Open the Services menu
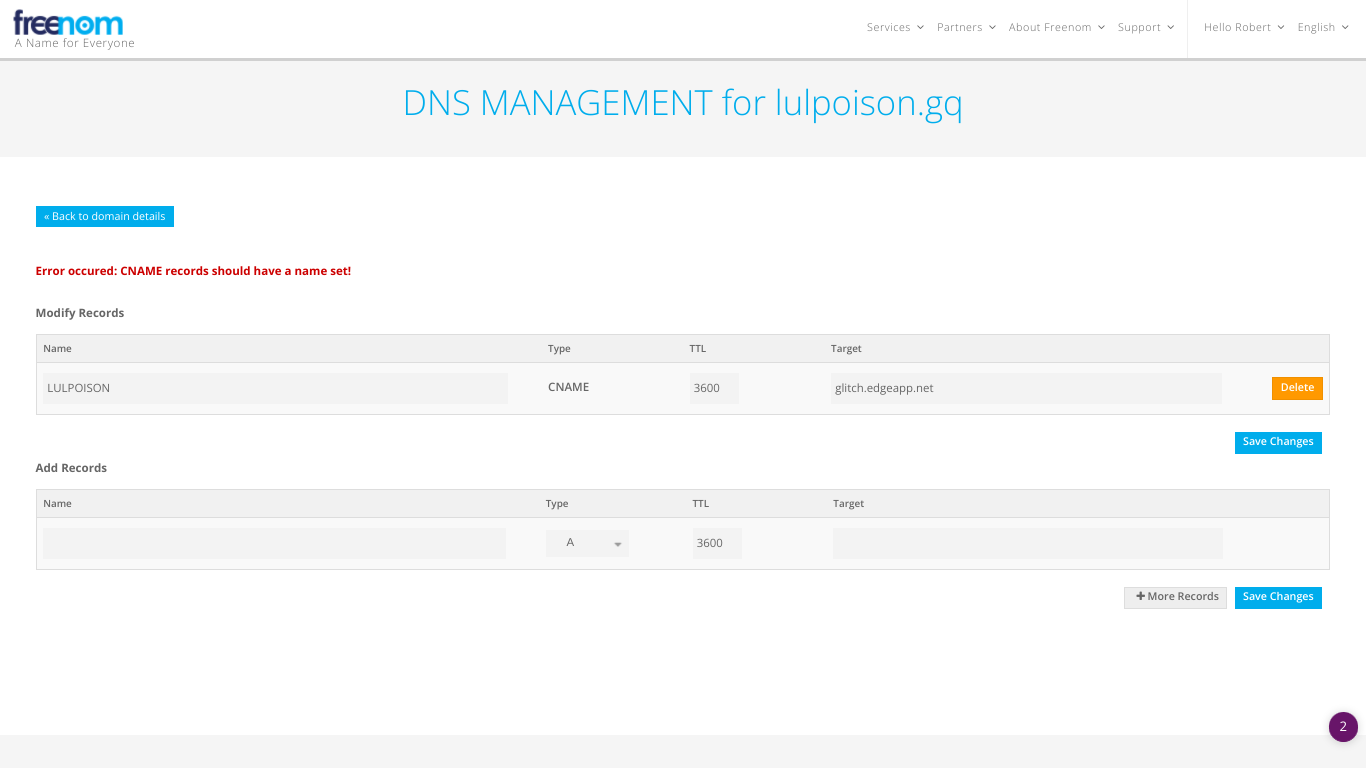The height and width of the screenshot is (768, 1366). coord(895,28)
